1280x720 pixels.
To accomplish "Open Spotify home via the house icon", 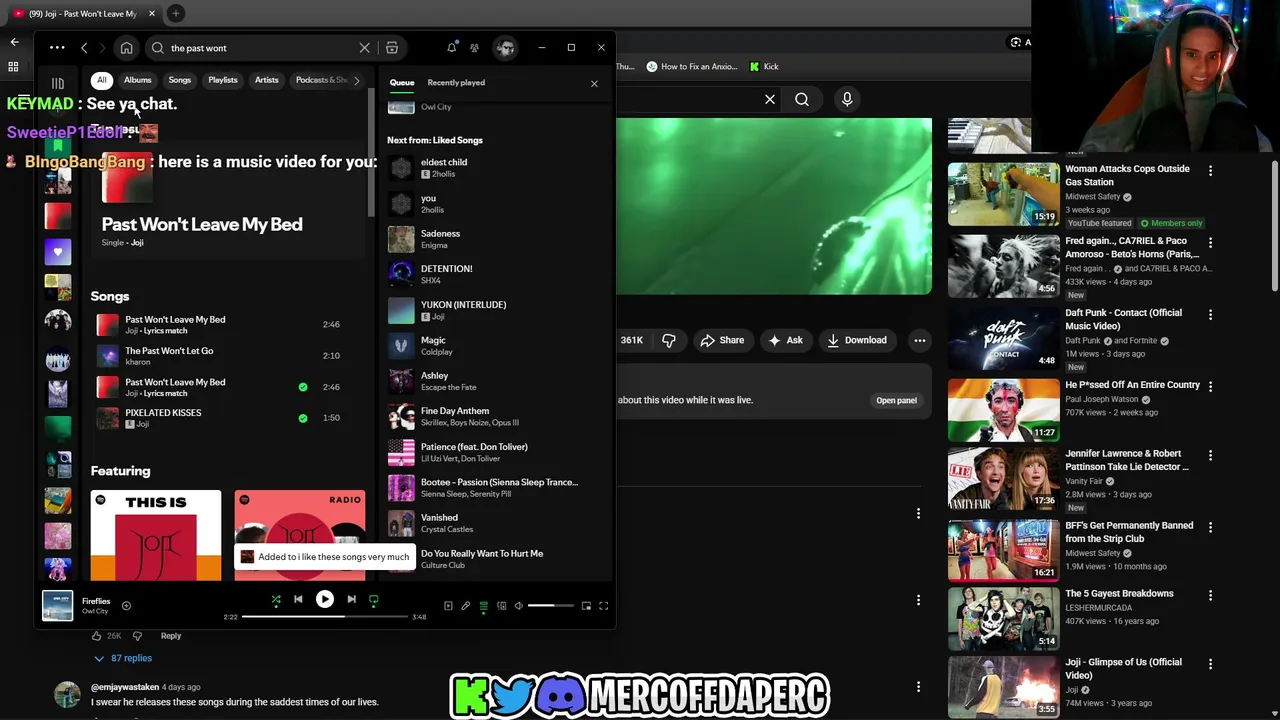I will point(126,48).
